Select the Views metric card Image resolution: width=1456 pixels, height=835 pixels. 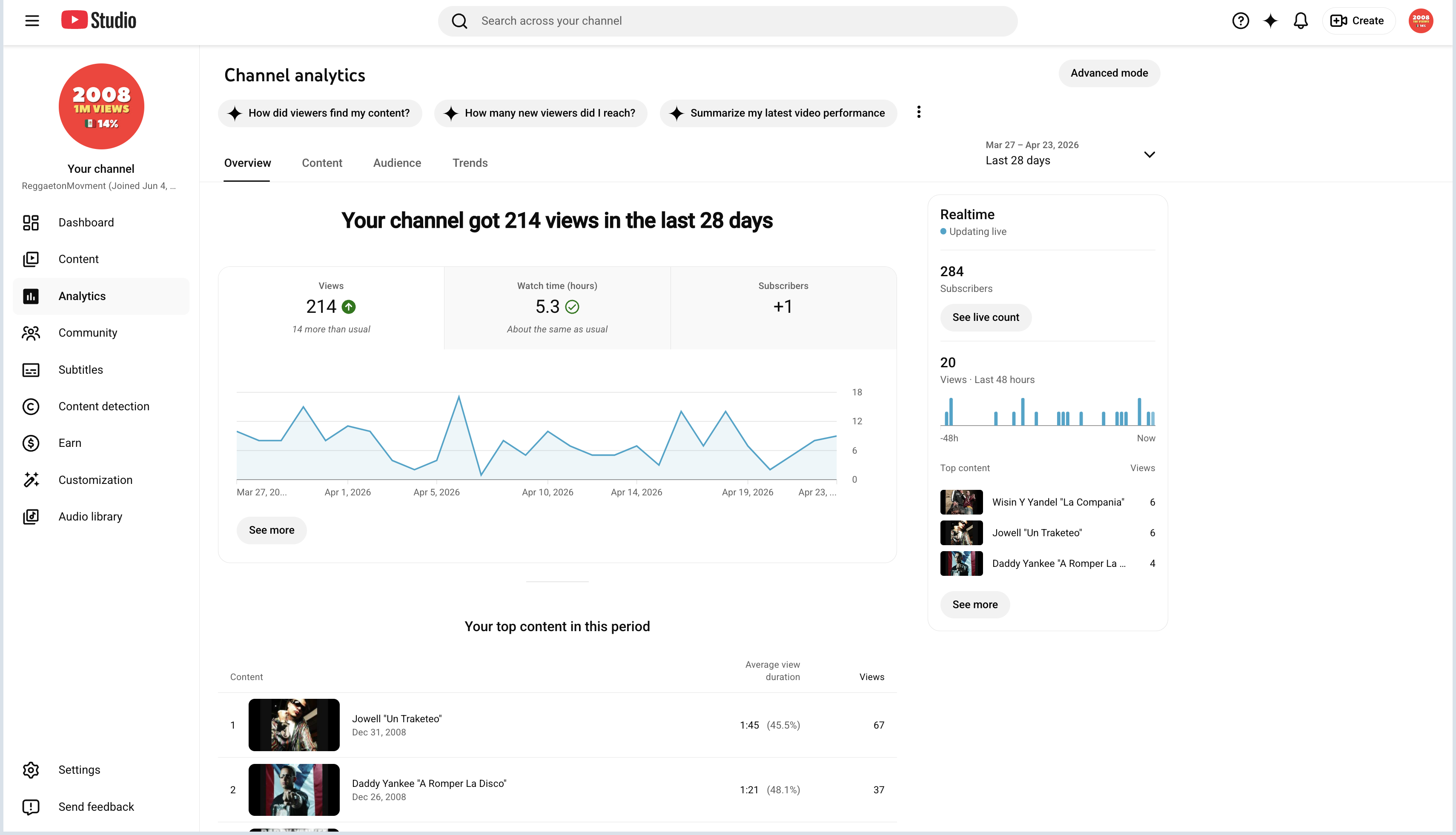point(331,308)
